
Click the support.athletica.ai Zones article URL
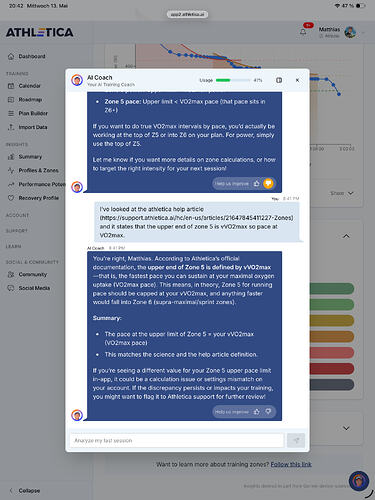tap(197, 218)
